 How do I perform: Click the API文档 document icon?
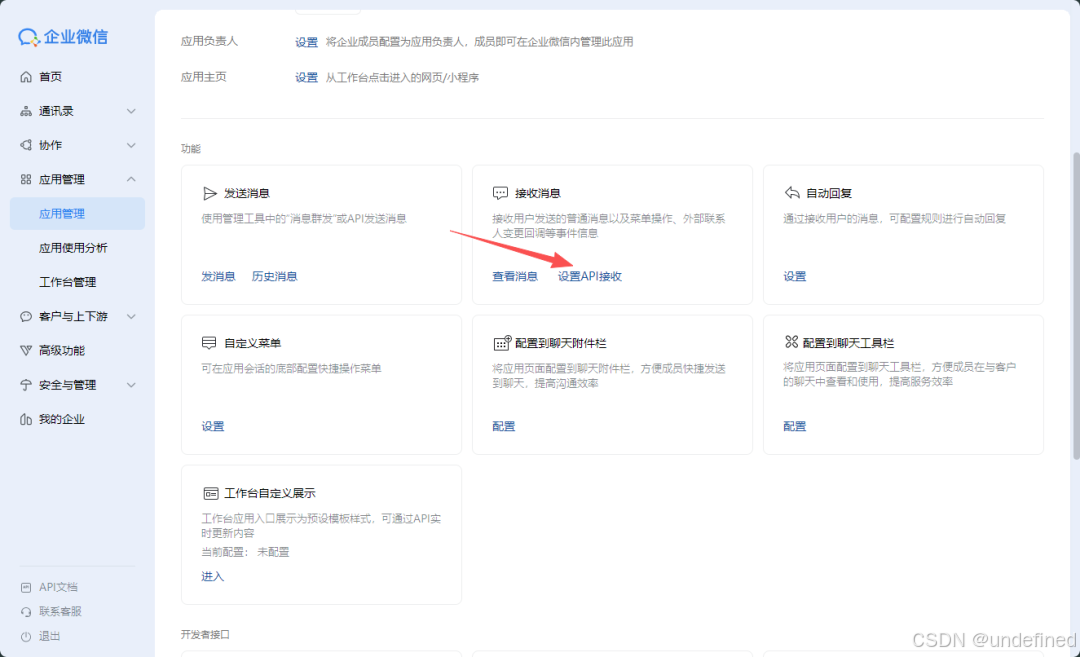pos(26,587)
